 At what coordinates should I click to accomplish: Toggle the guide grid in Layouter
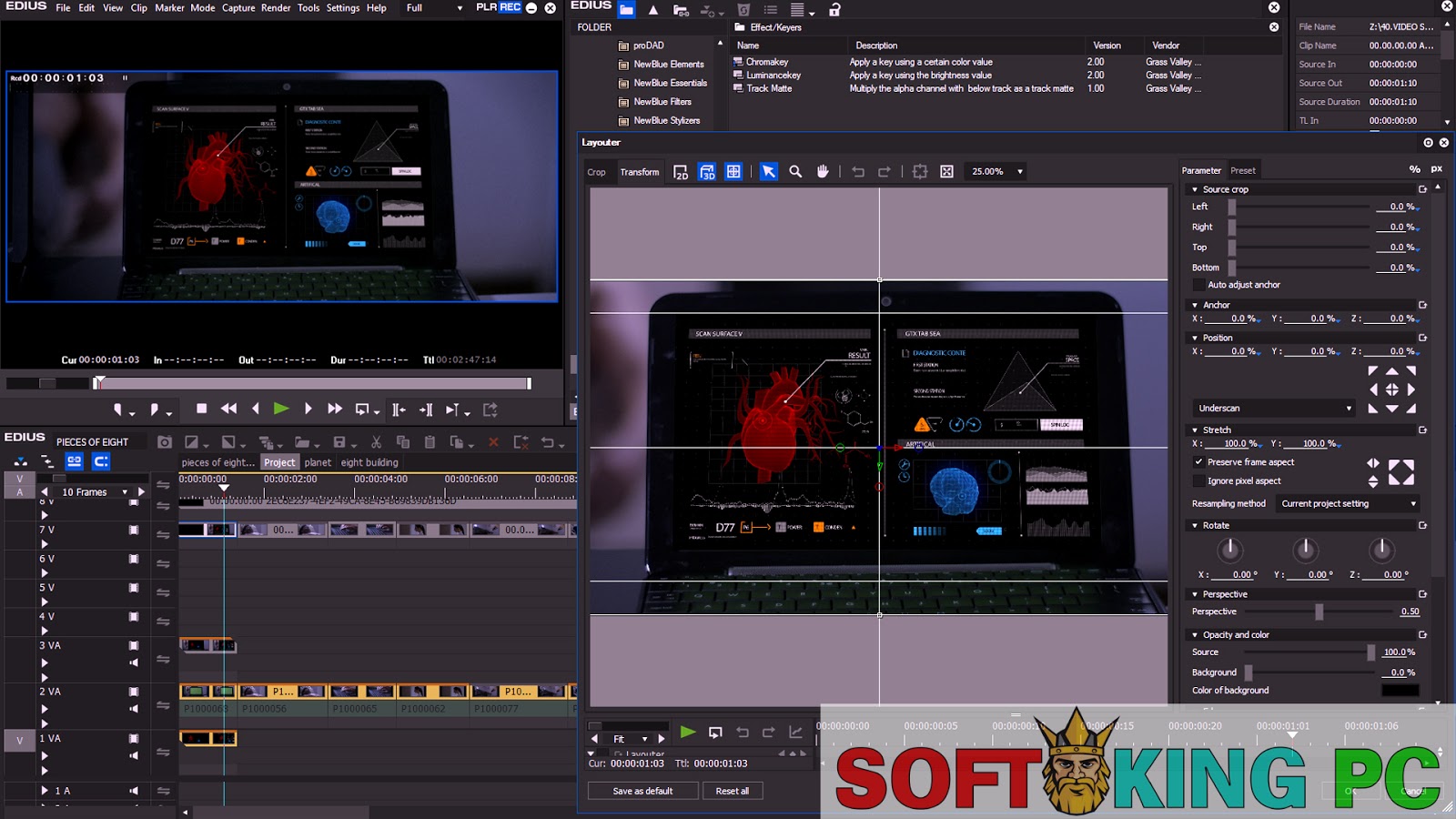tap(733, 171)
